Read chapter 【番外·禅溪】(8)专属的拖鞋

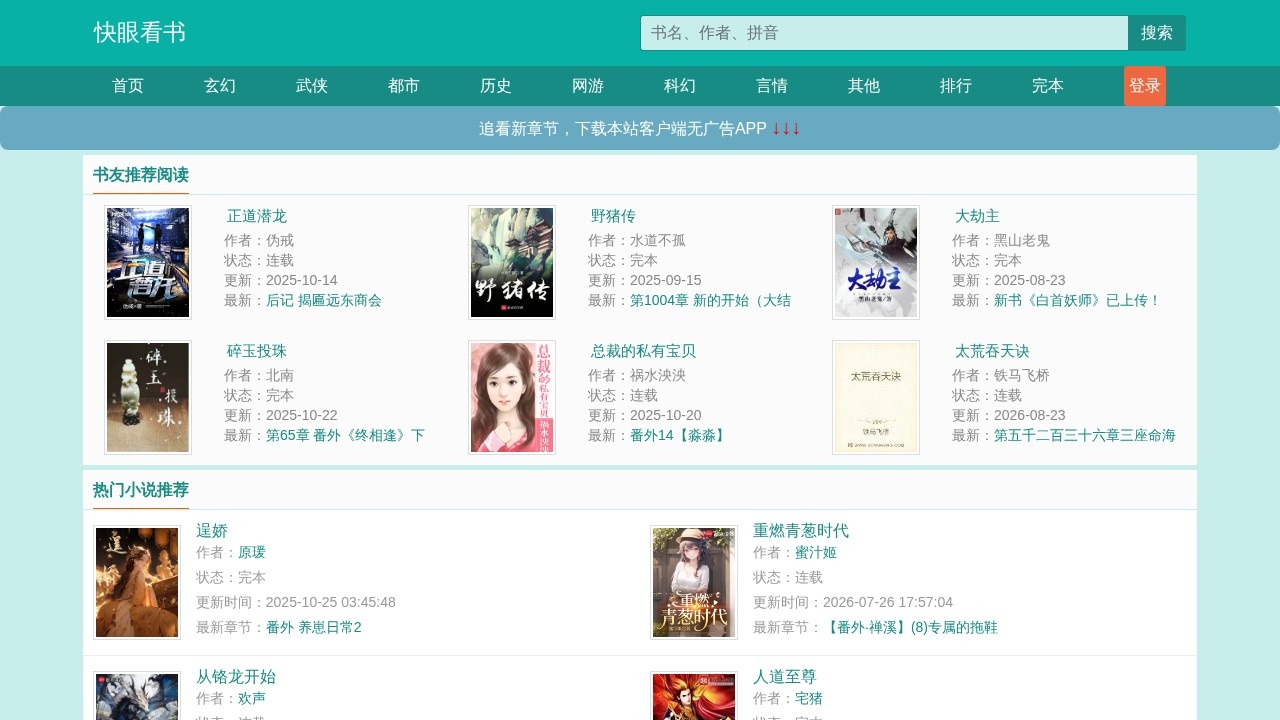(x=910, y=627)
